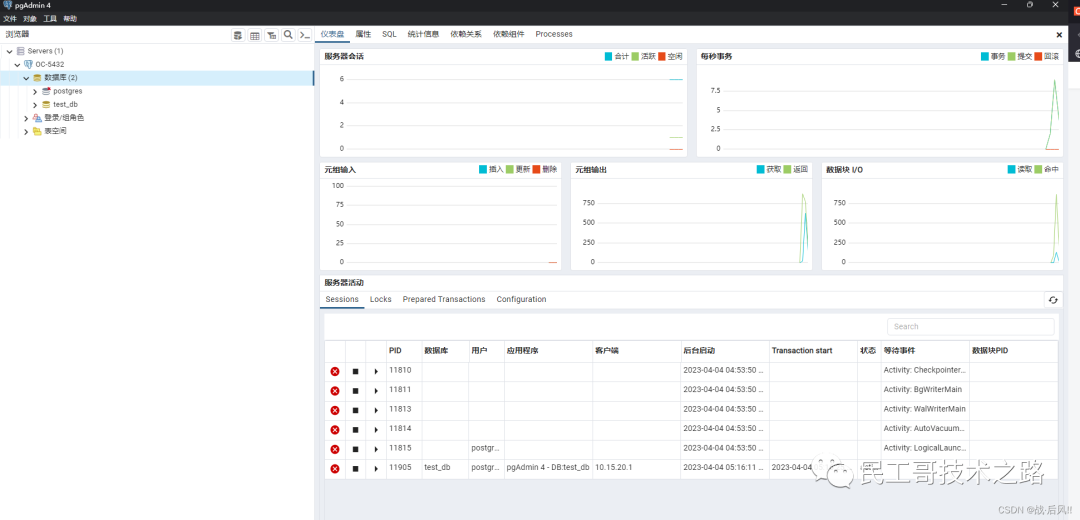1080x520 pixels.
Task: Switch to the SQL tab
Action: tap(389, 34)
